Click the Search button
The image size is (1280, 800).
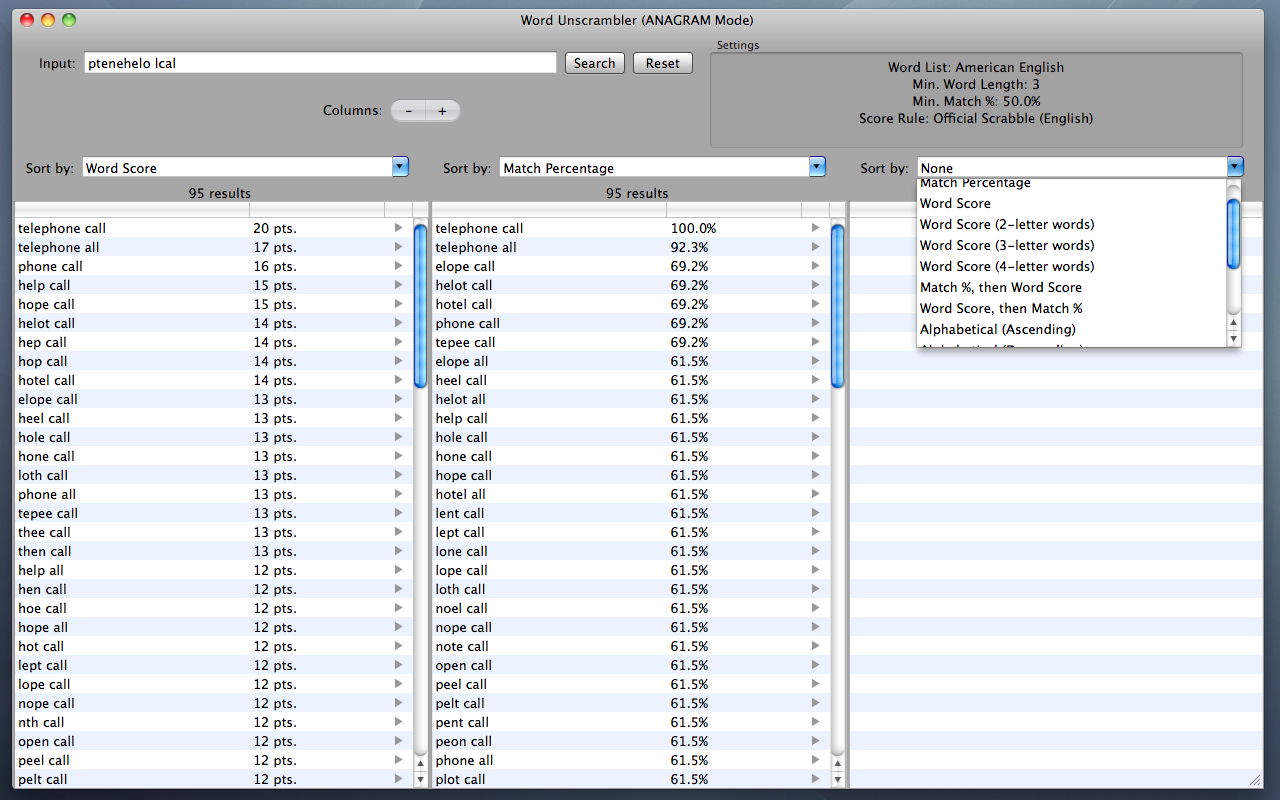click(x=595, y=63)
